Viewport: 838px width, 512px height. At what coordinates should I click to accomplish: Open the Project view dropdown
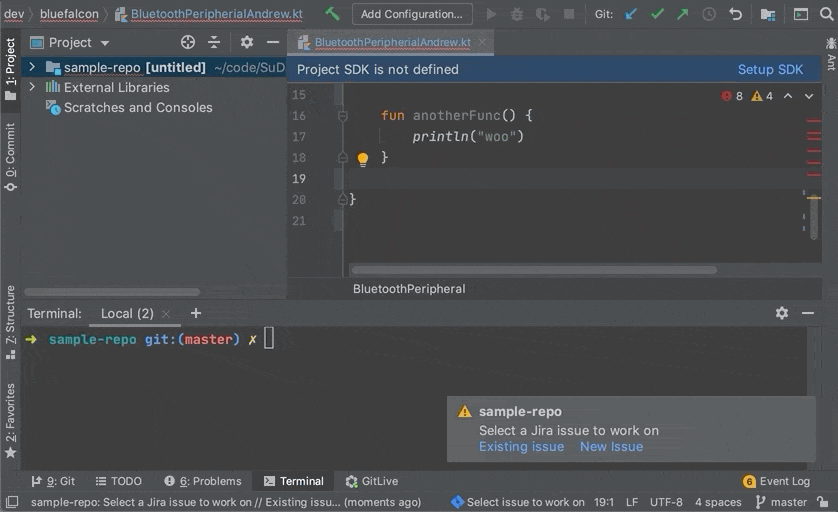pos(105,43)
